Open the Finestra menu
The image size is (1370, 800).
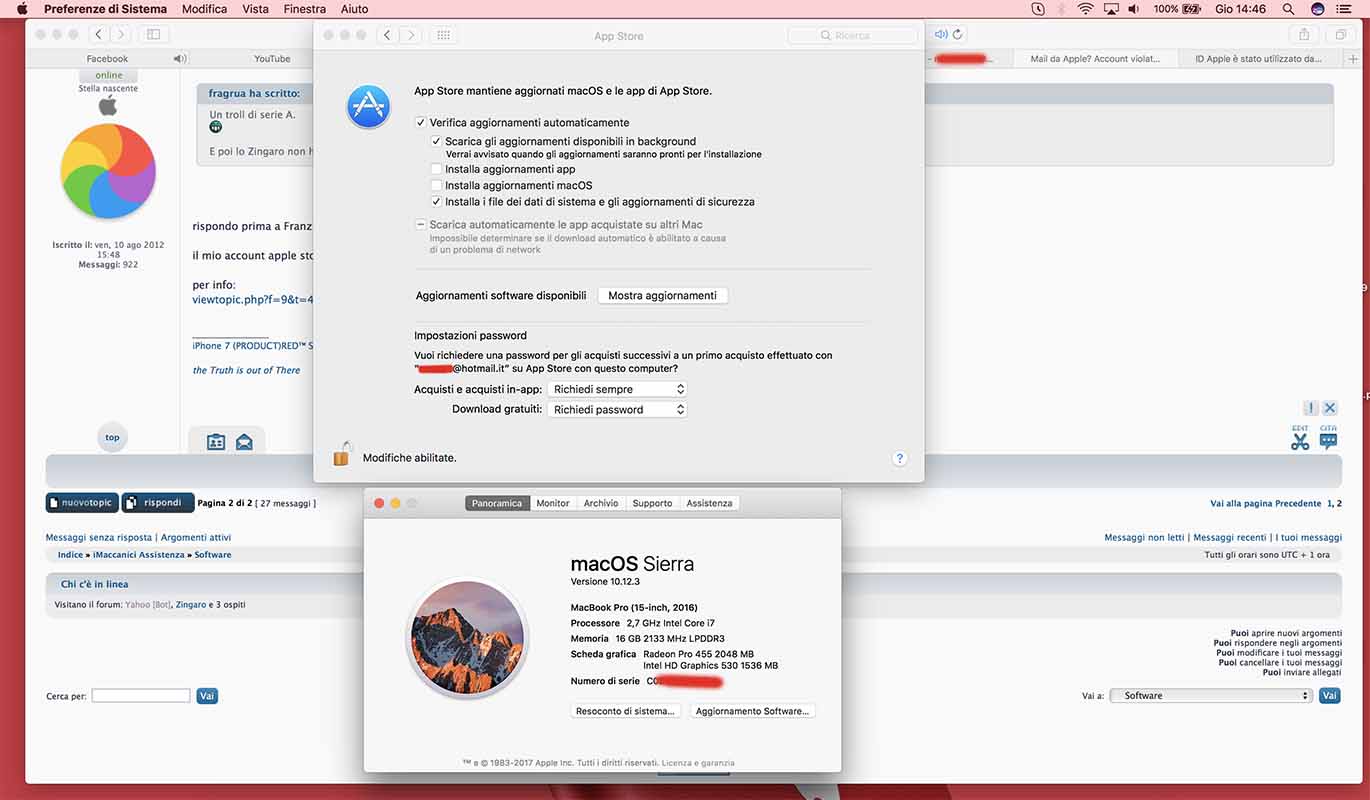(x=305, y=9)
